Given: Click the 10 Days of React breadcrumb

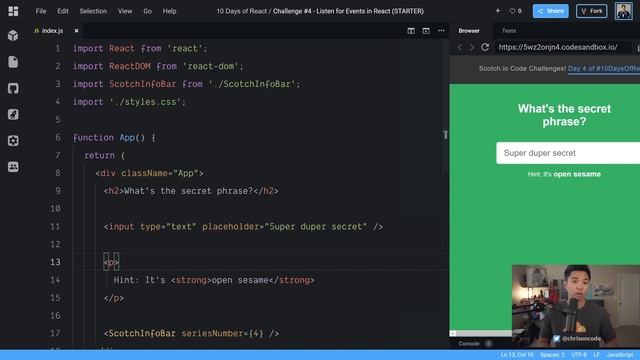Looking at the screenshot, I should pos(242,11).
